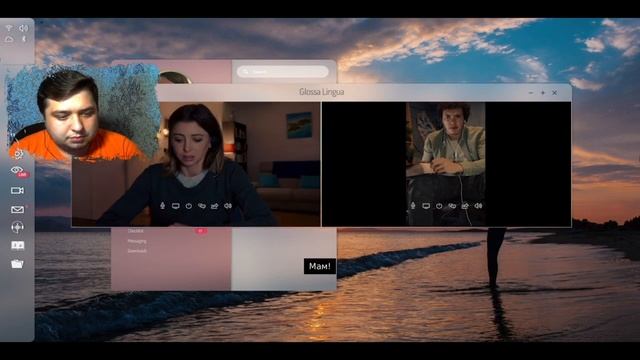The image size is (640, 360).
Task: Open the settings gear in the sidebar
Action: 18,154
